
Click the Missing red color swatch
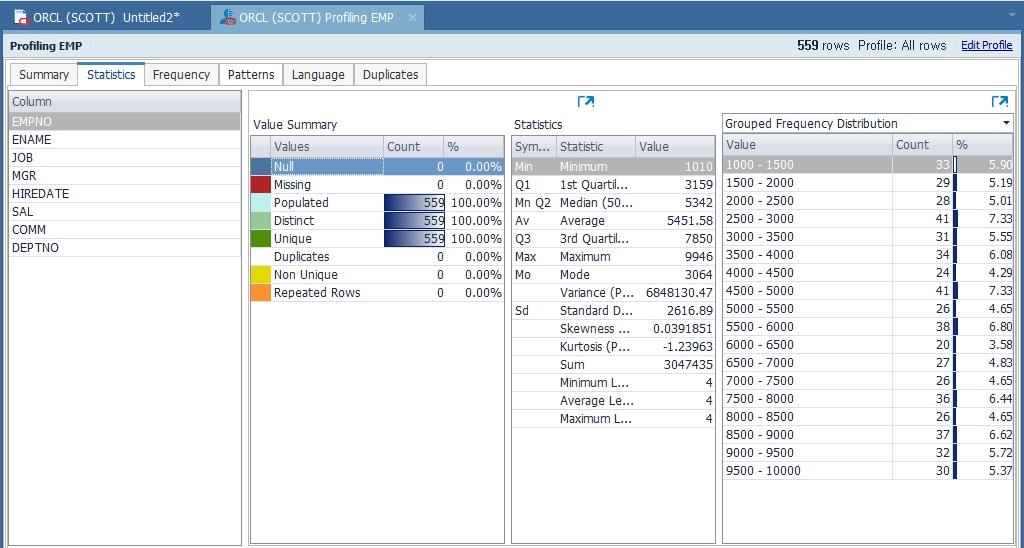click(260, 185)
